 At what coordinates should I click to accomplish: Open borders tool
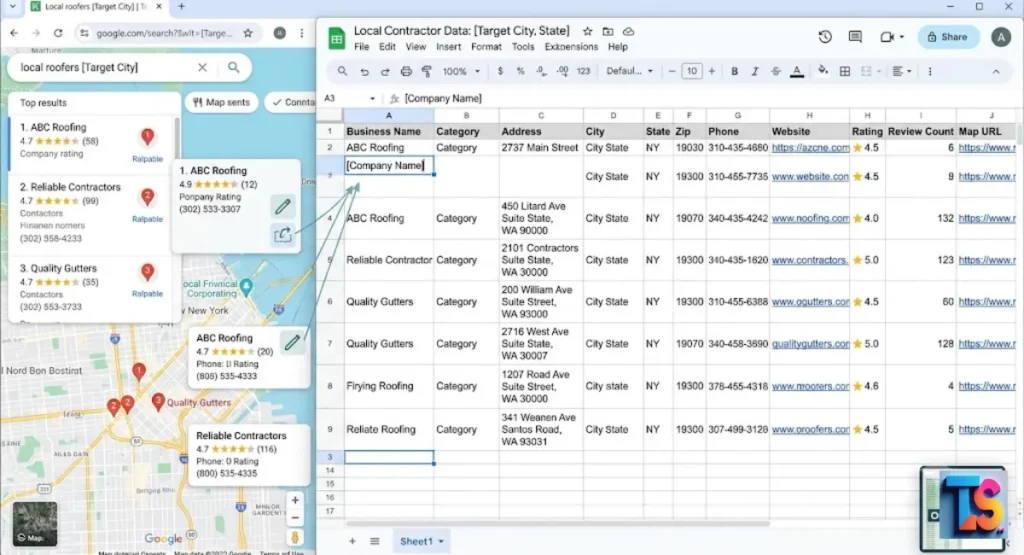(x=844, y=71)
